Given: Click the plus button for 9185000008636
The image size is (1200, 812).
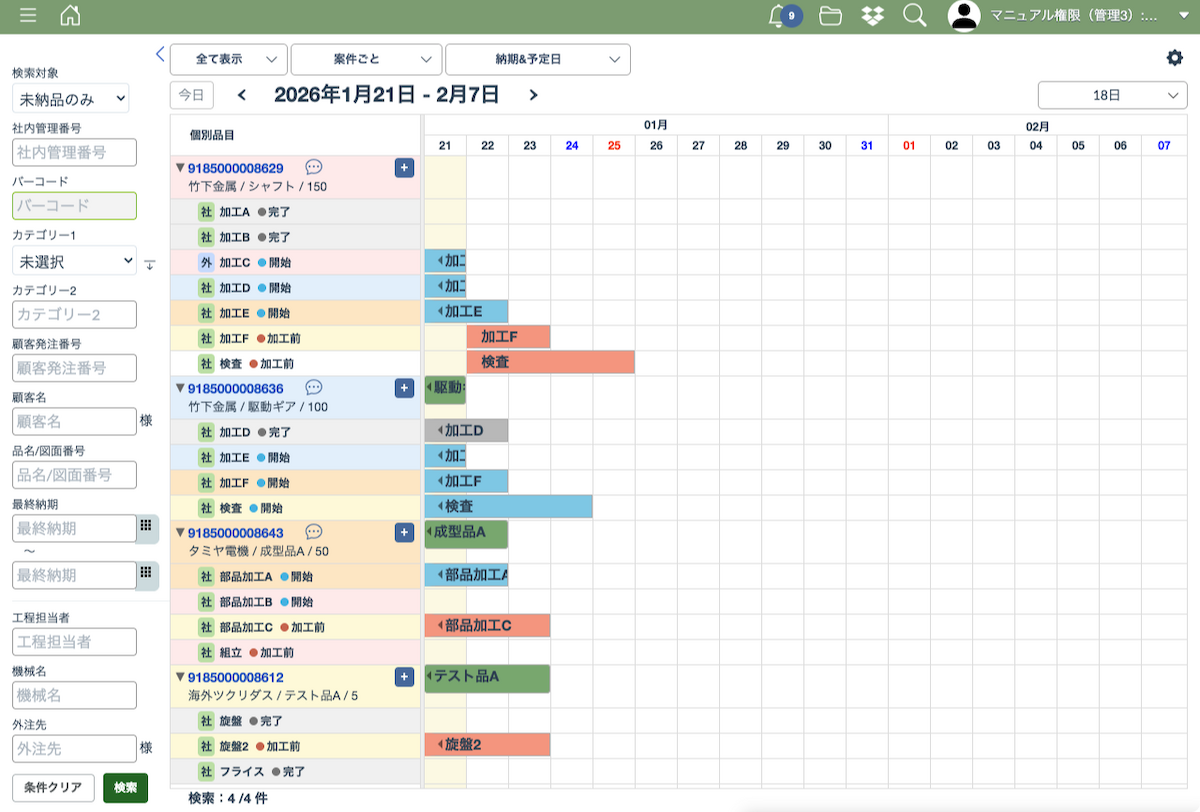Looking at the screenshot, I should coord(404,388).
